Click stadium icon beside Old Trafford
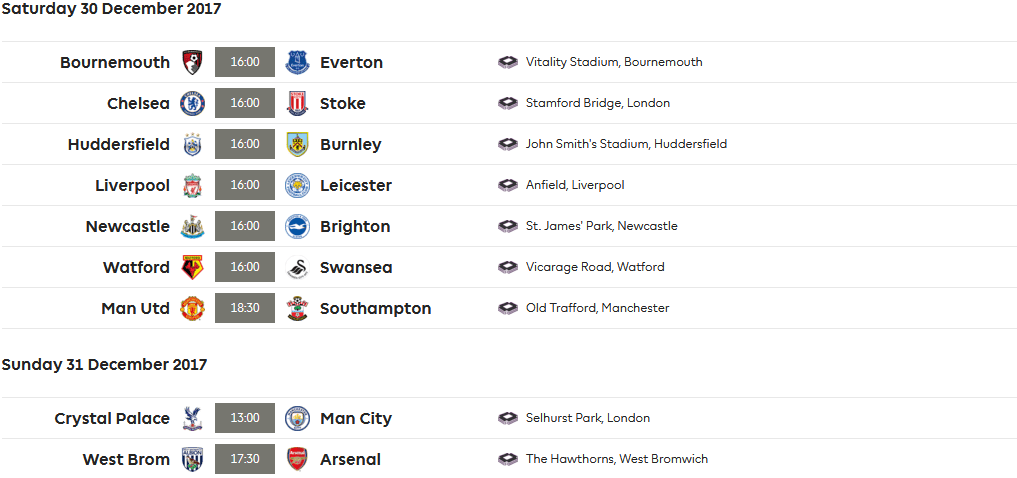This screenshot has height=478, width=1017. coord(508,308)
